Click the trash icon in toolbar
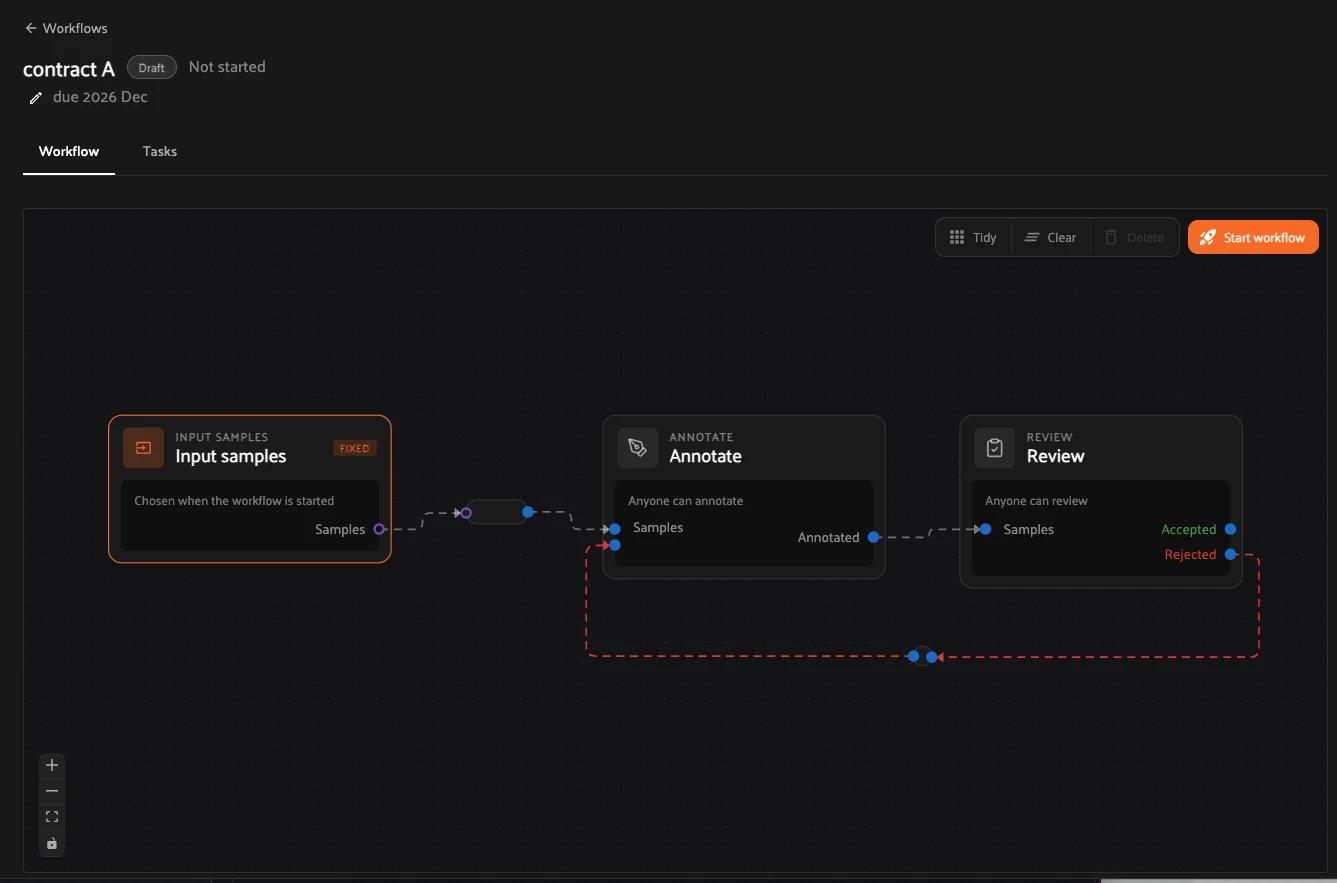The width and height of the screenshot is (1337, 883). [x=1110, y=237]
